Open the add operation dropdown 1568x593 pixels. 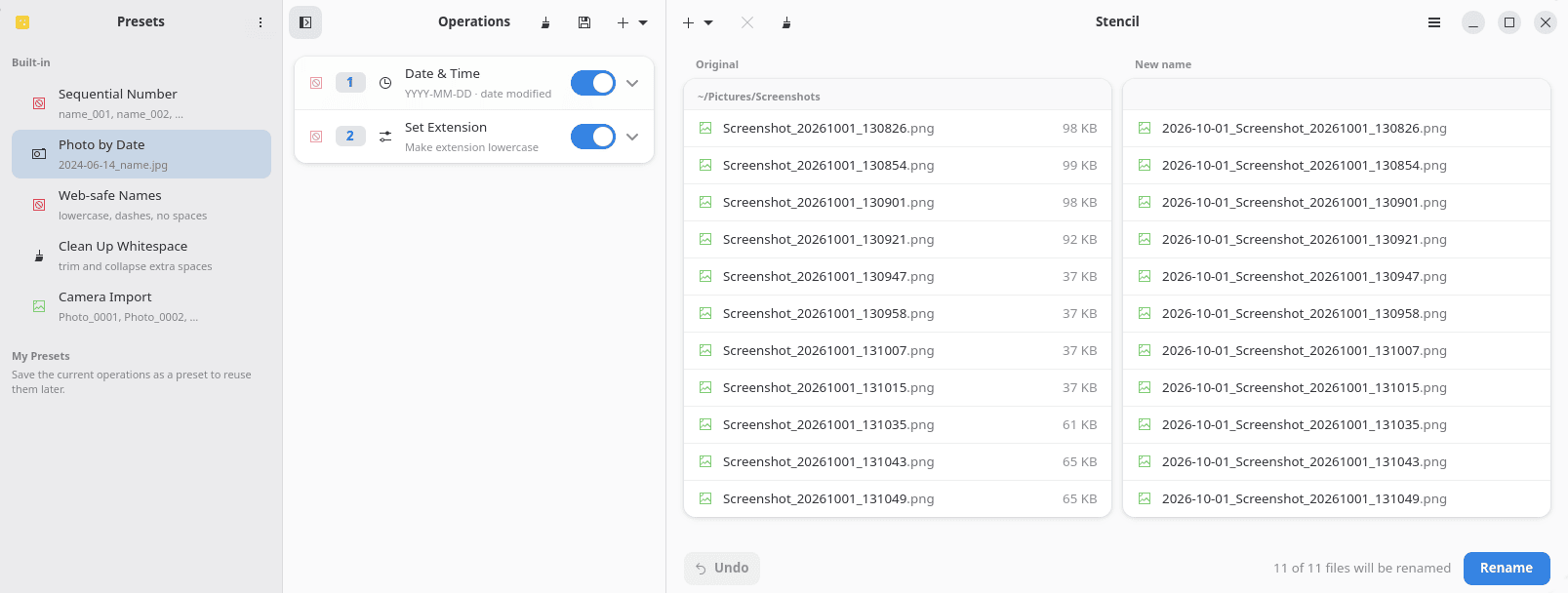pos(632,22)
